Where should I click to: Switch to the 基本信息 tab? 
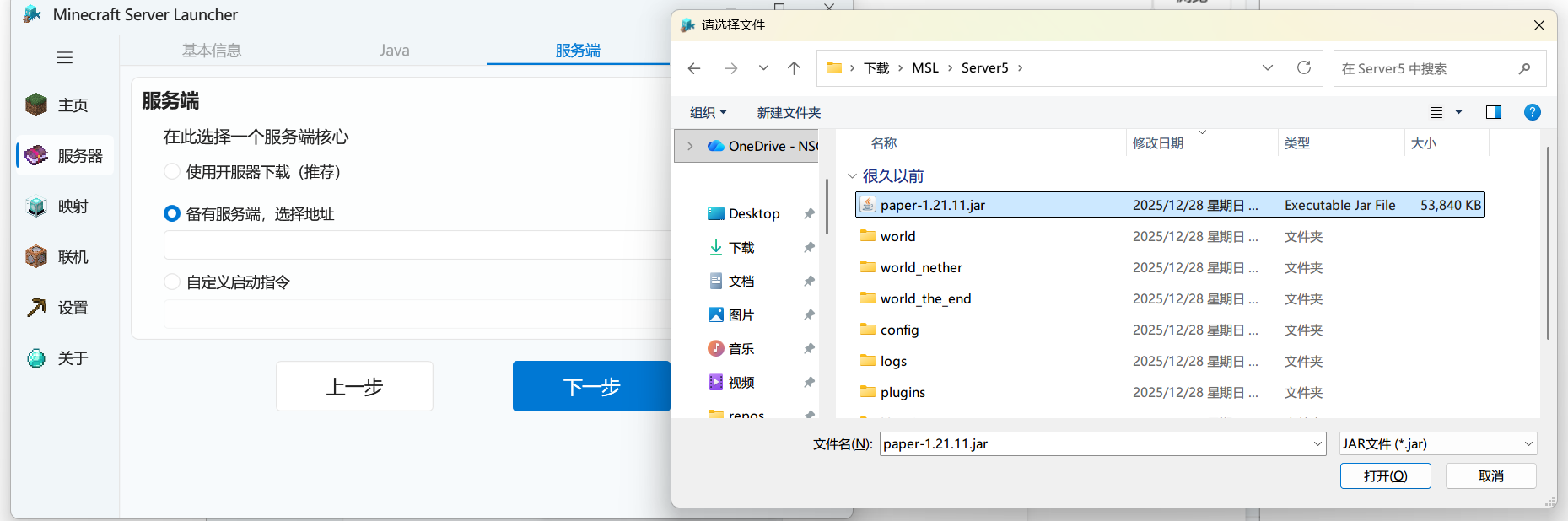click(x=212, y=51)
